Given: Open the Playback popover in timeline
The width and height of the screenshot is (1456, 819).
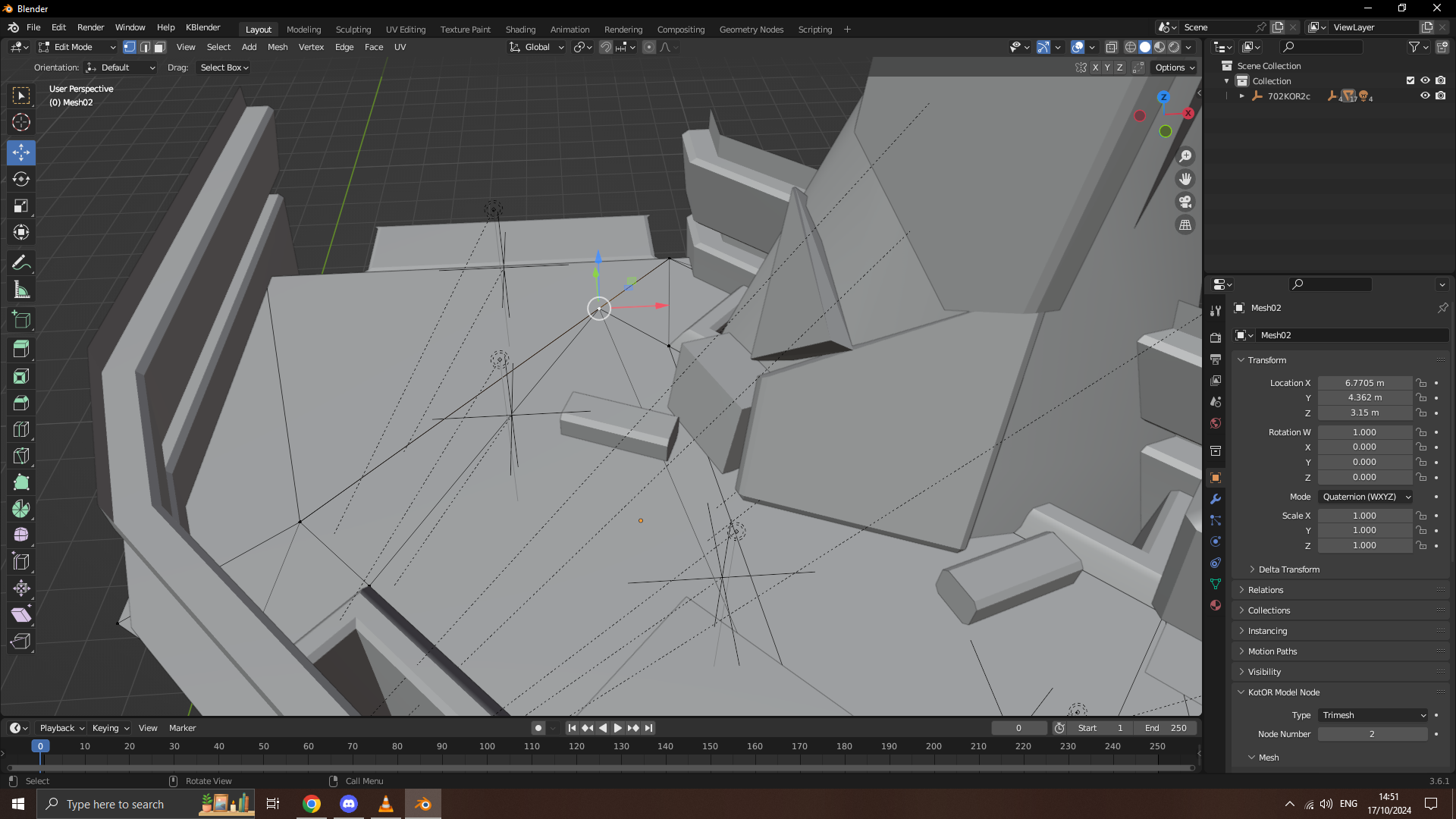Looking at the screenshot, I should tap(62, 728).
